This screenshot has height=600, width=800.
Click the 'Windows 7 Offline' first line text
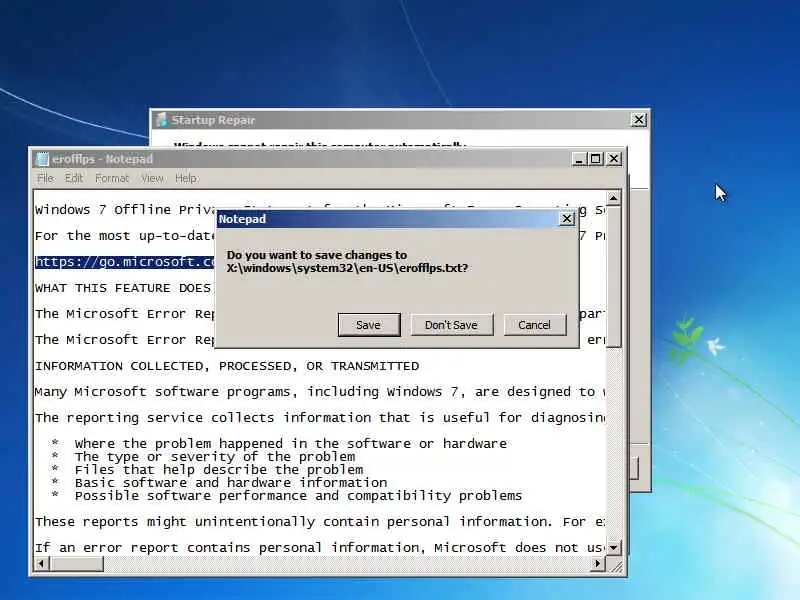125,210
